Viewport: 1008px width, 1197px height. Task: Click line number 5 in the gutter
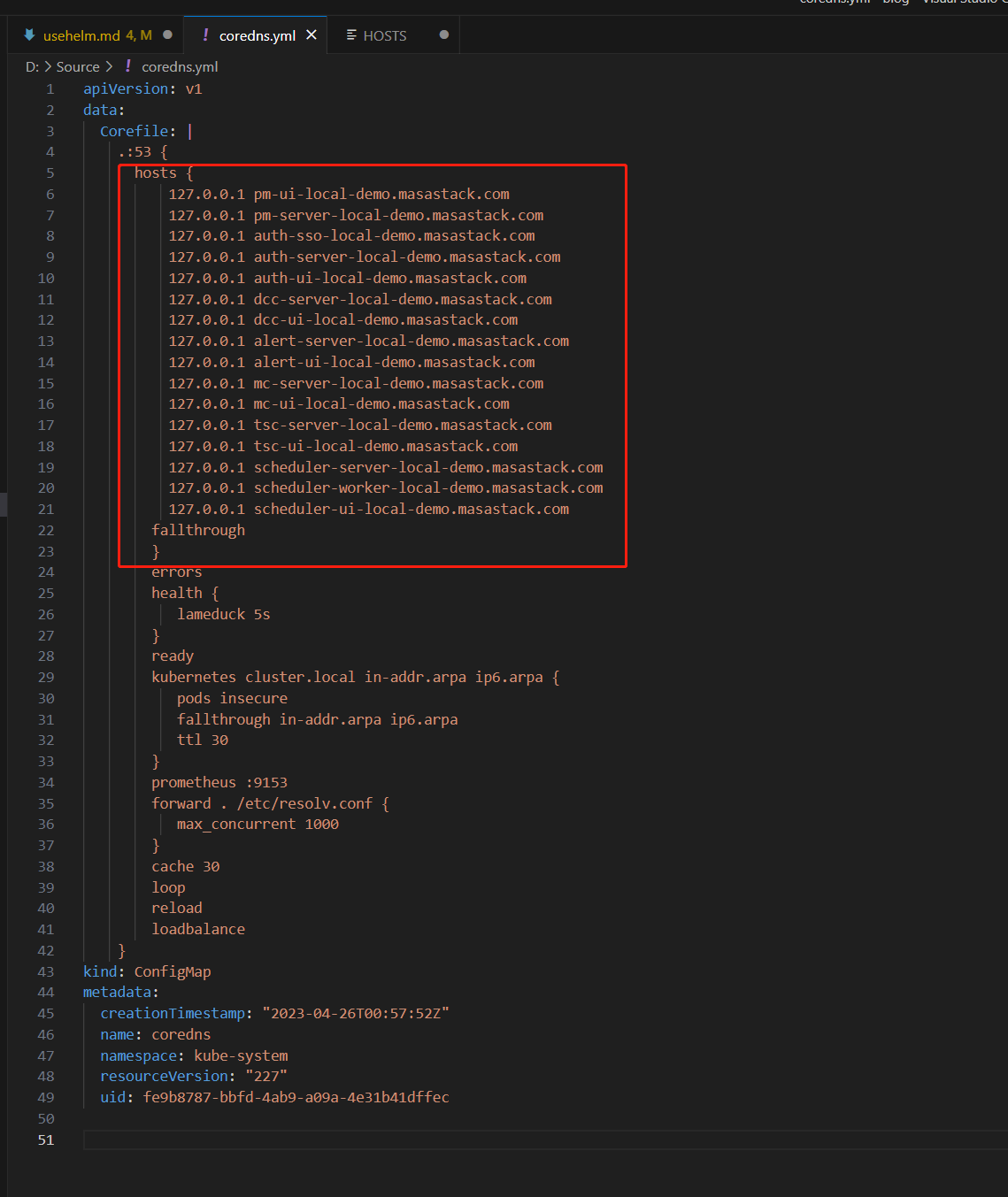[x=50, y=173]
